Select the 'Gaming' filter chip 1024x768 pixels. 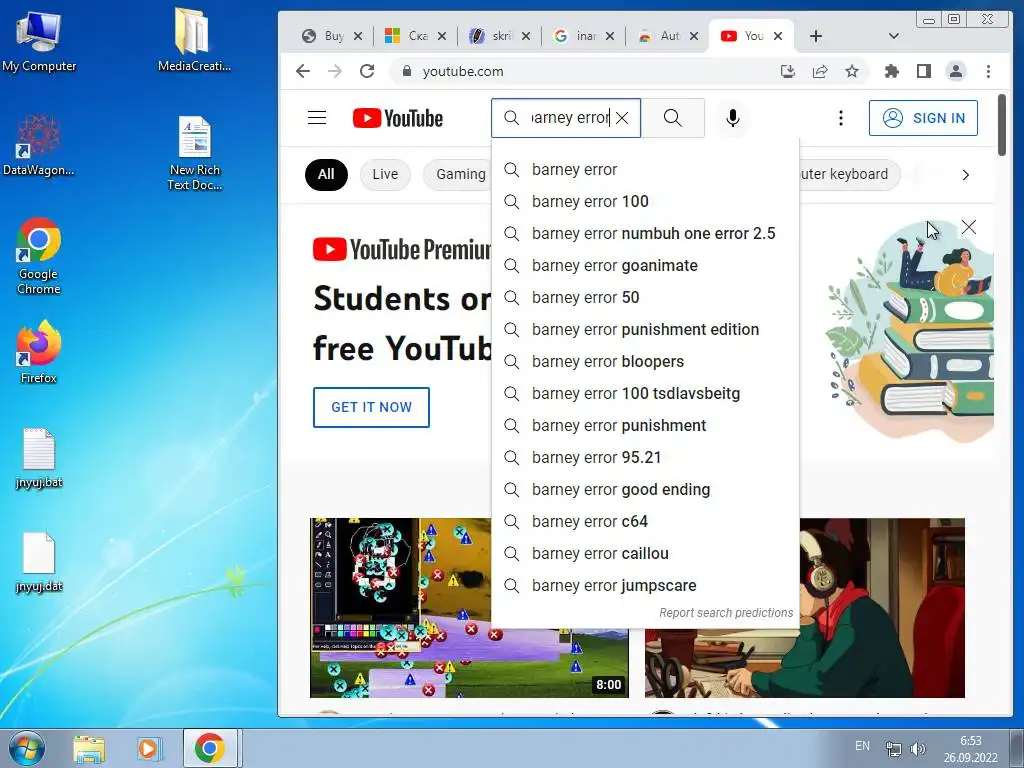[458, 174]
